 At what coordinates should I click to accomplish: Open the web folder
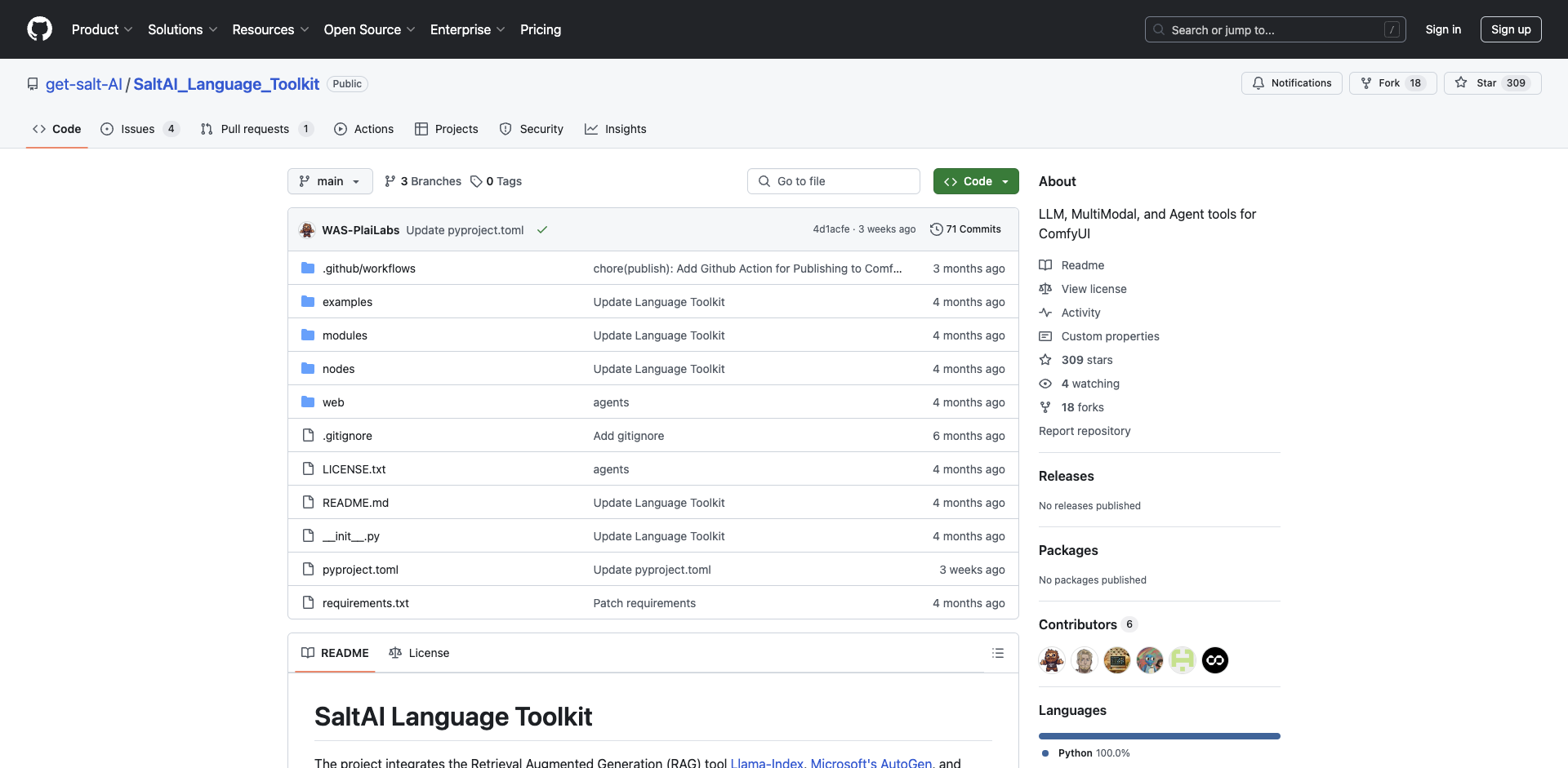333,402
